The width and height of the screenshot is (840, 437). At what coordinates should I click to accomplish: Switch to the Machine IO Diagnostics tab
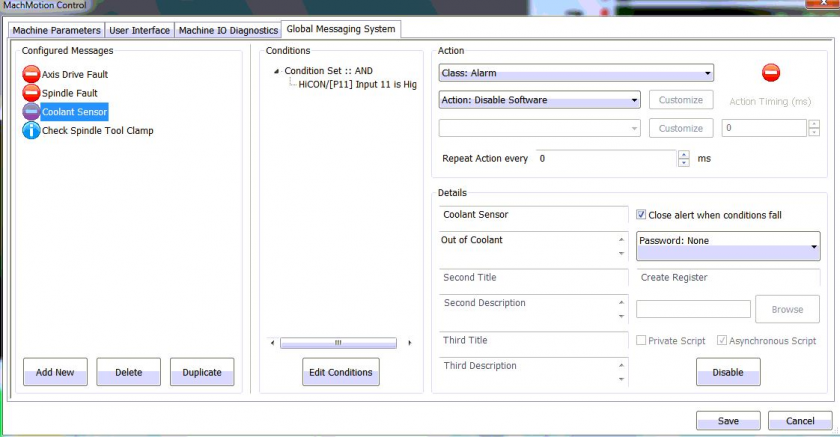point(228,31)
